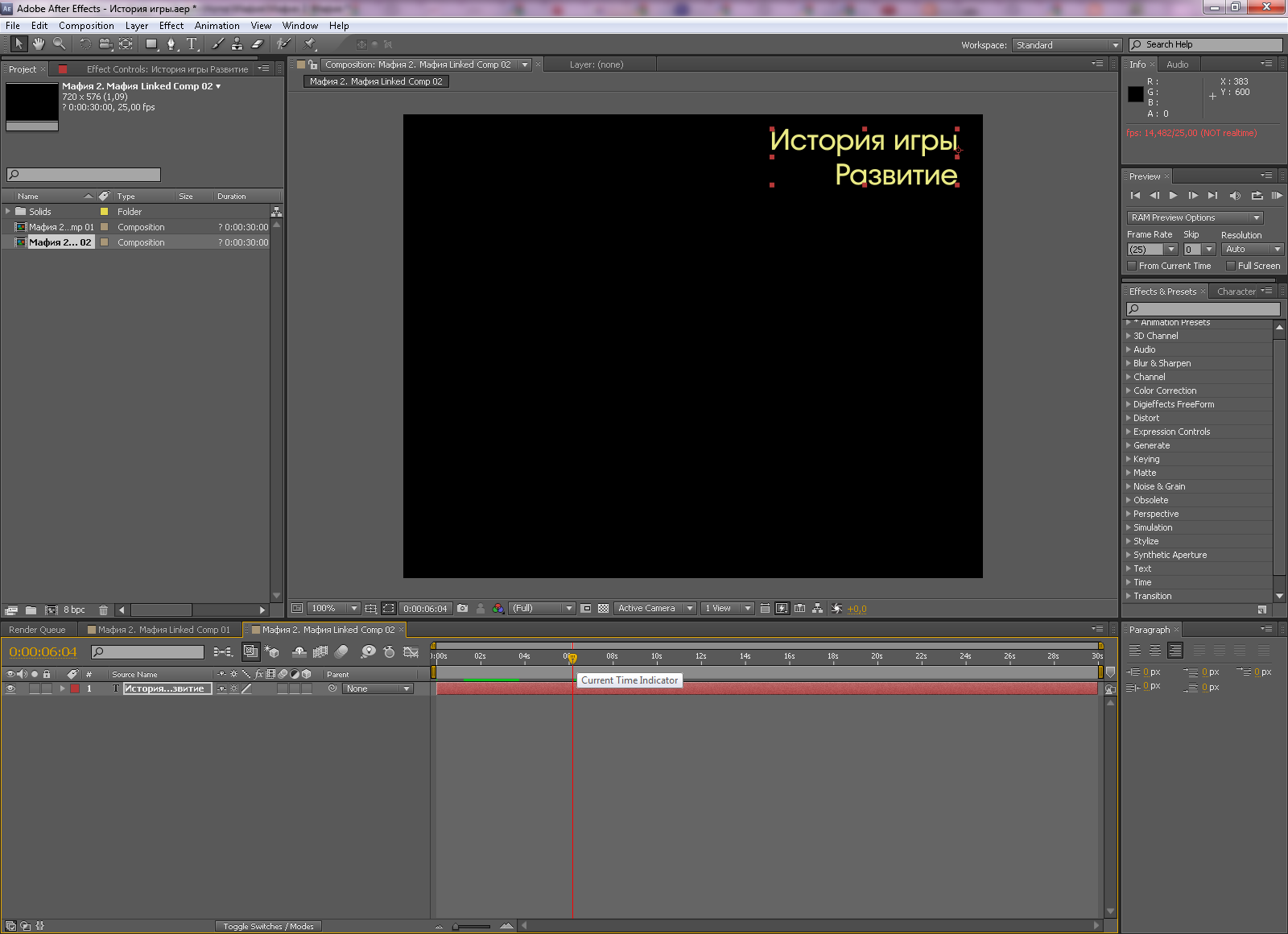The image size is (1288, 934).
Task: Enable frame blending in timeline
Action: 320,651
